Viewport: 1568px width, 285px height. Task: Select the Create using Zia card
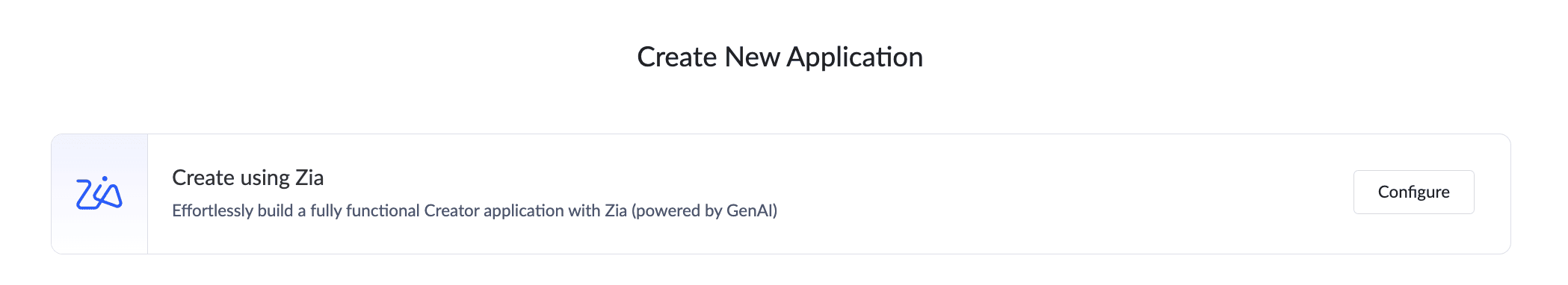pos(781,194)
